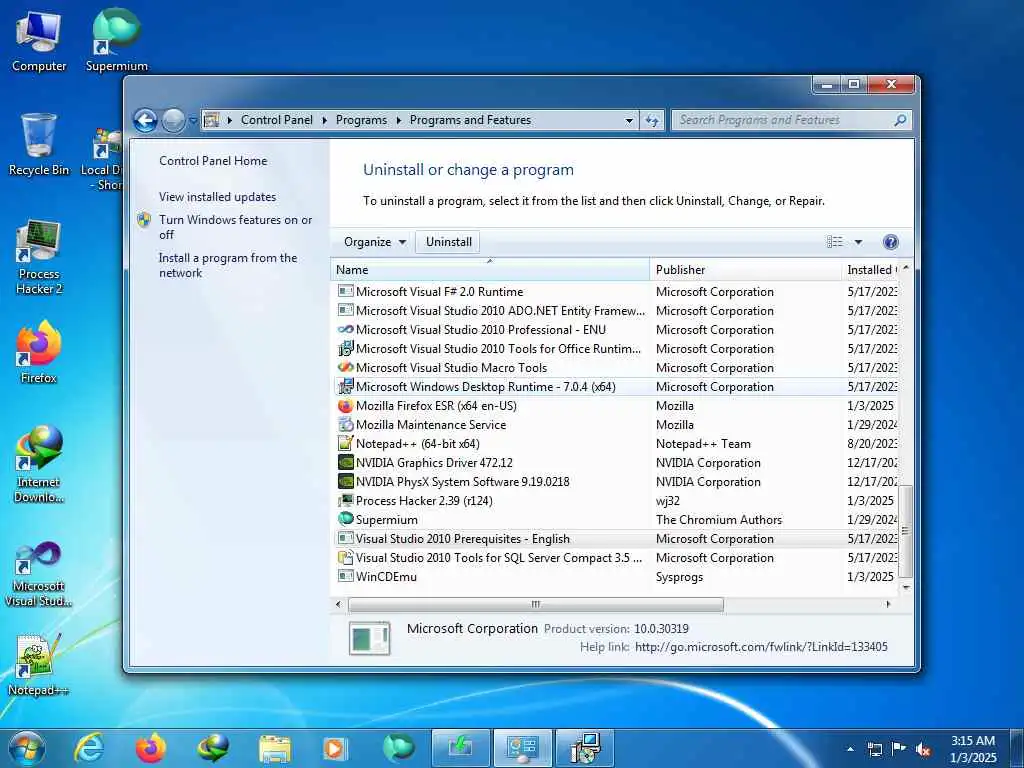
Task: Select the WinCDEmu program entry
Action: 616,577
